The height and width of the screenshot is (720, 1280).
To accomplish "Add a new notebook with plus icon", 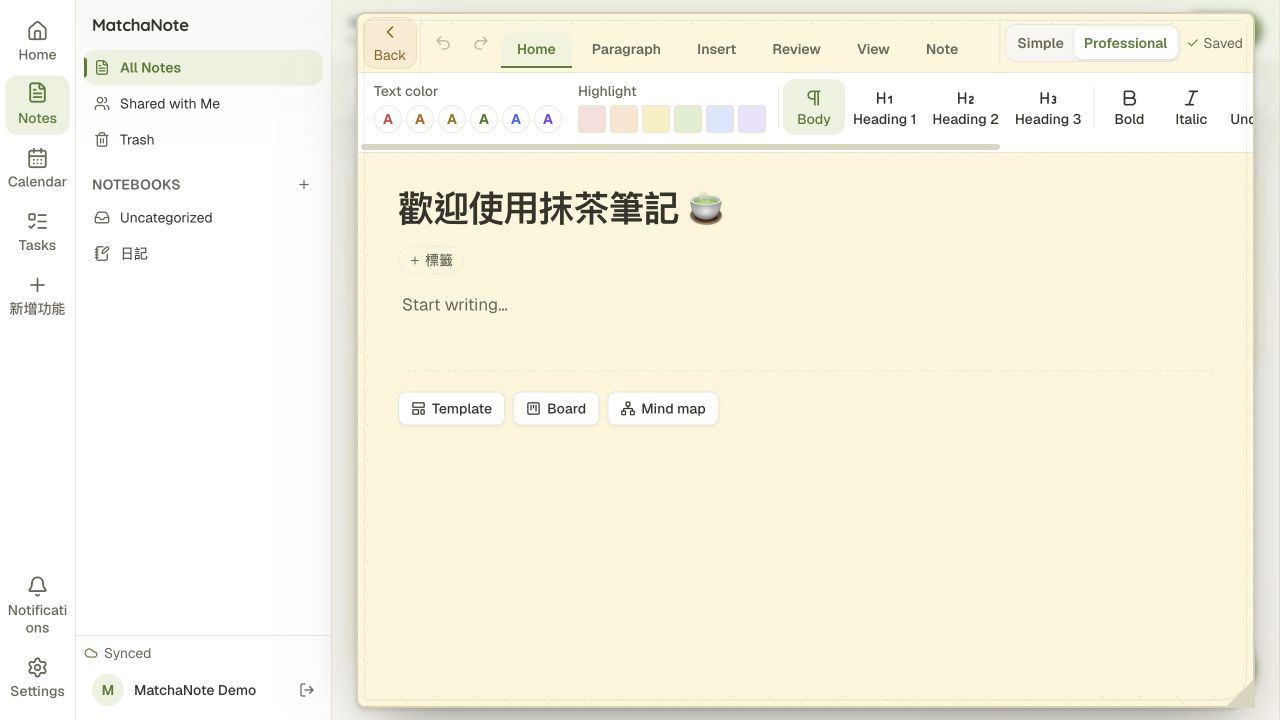I will pos(304,184).
